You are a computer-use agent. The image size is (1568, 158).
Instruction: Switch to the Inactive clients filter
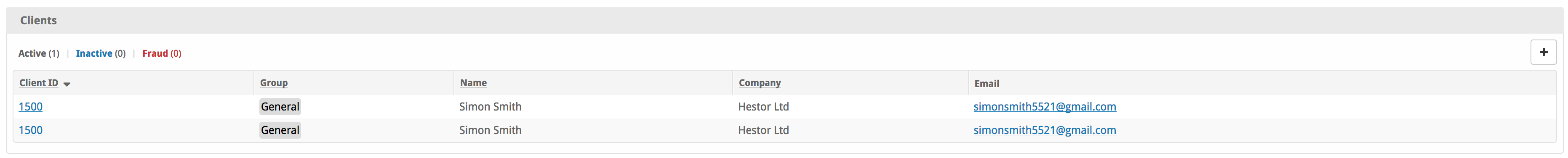coord(101,53)
